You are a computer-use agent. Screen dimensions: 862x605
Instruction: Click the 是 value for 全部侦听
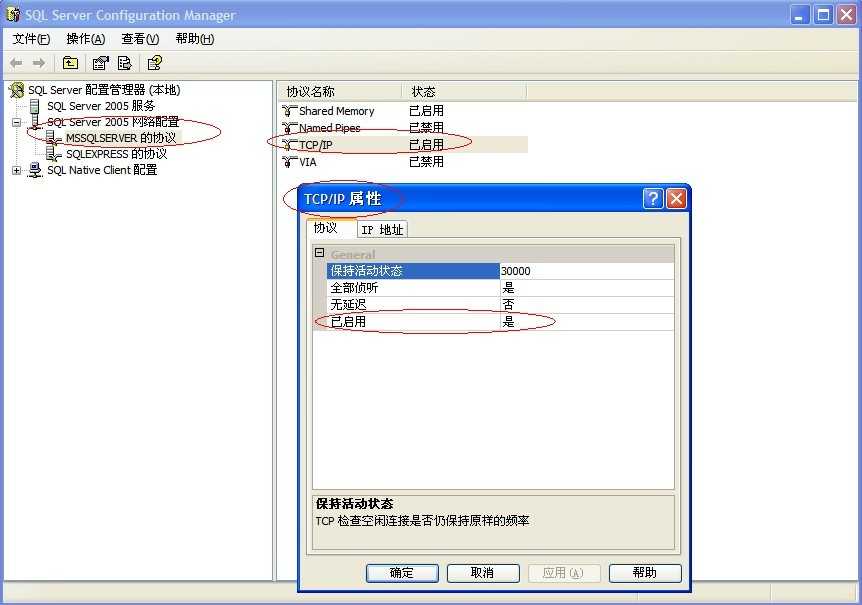tap(587, 288)
